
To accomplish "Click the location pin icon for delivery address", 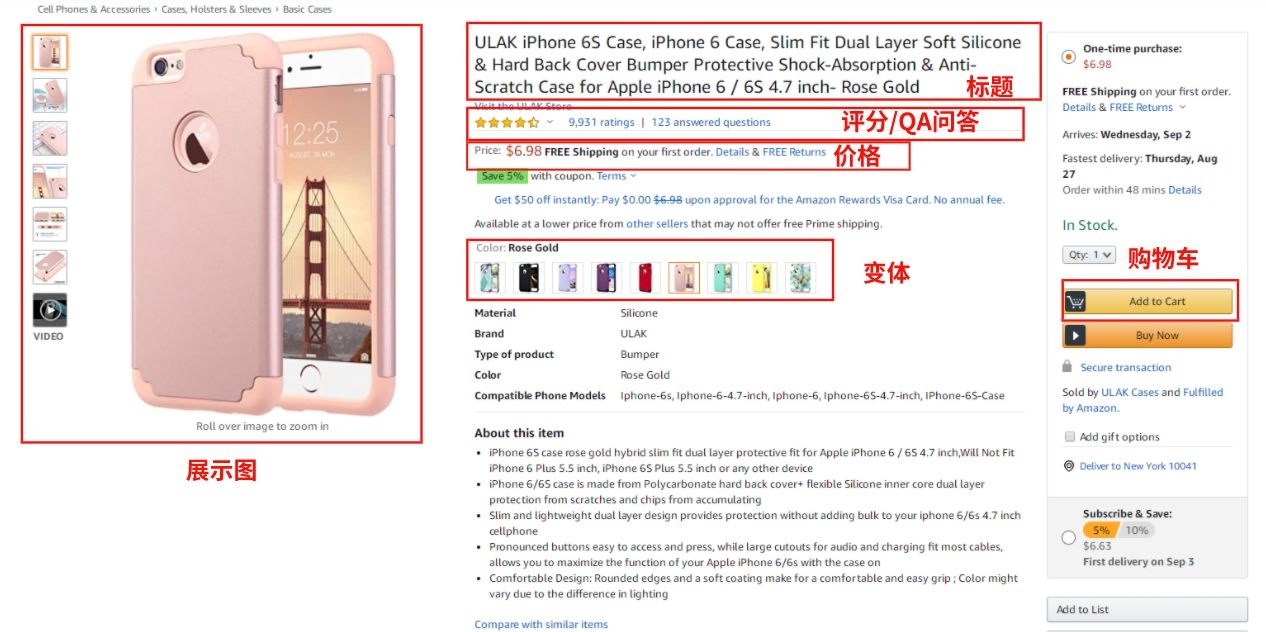I will [1068, 466].
